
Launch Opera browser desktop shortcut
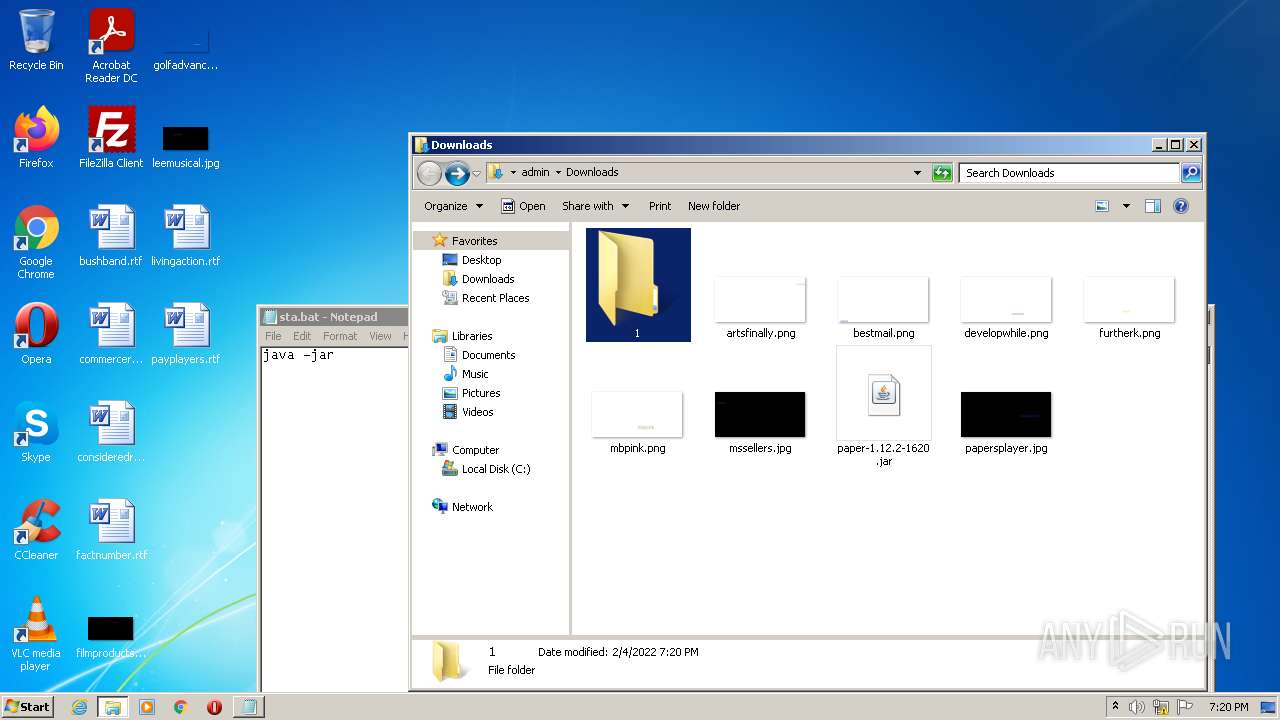[x=36, y=334]
